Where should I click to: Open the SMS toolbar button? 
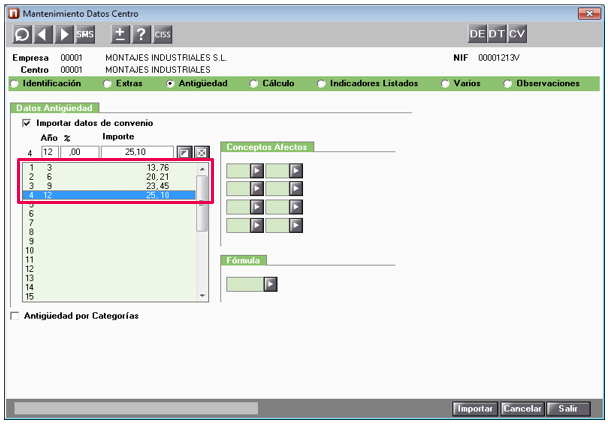click(x=85, y=35)
